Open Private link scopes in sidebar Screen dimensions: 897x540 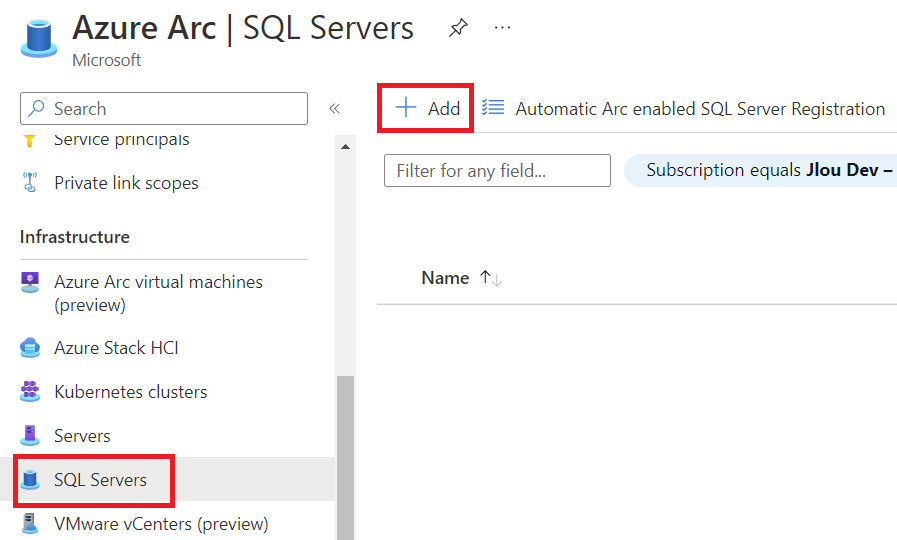click(x=126, y=183)
